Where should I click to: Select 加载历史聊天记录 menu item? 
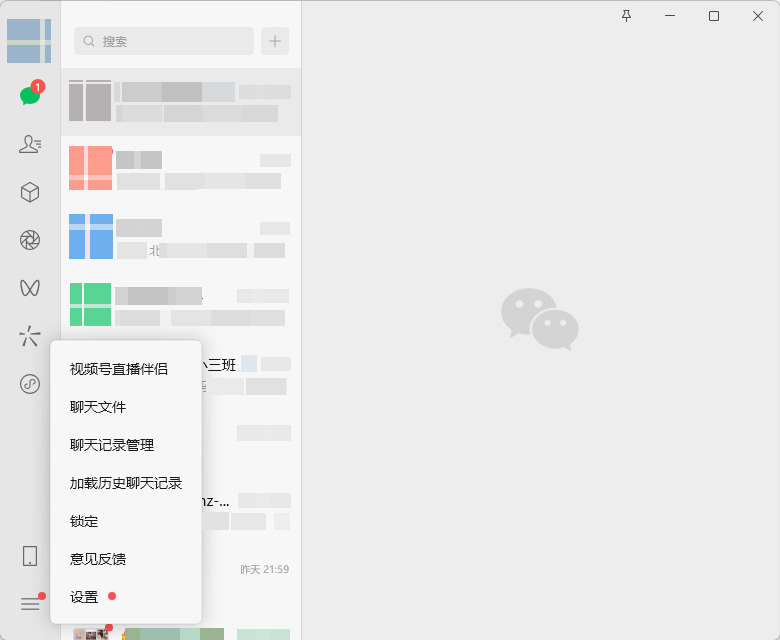point(126,483)
